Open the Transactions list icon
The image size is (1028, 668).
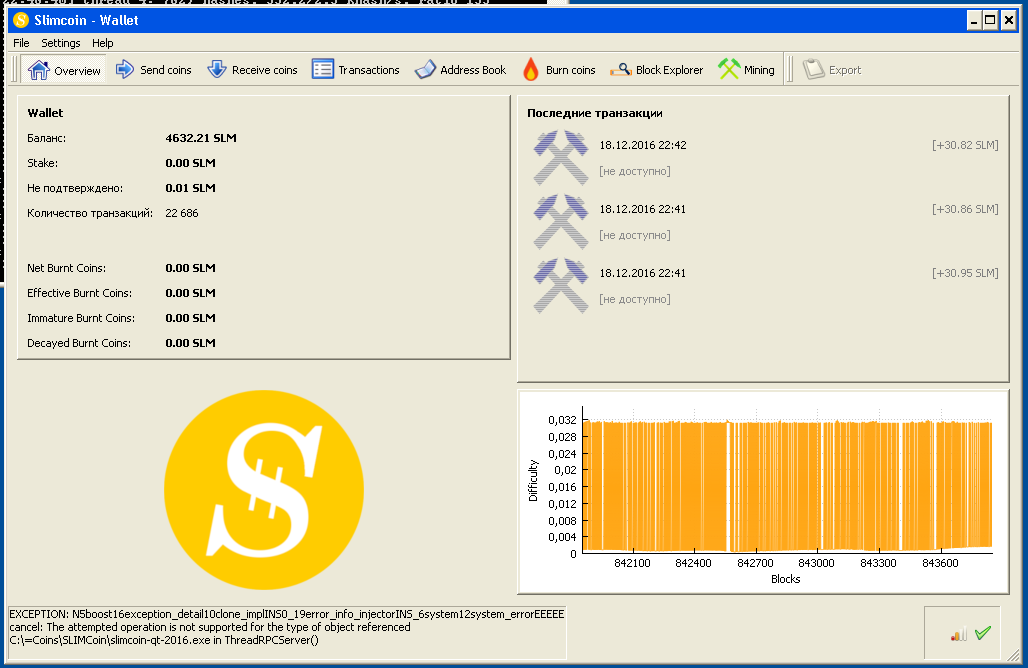(323, 69)
